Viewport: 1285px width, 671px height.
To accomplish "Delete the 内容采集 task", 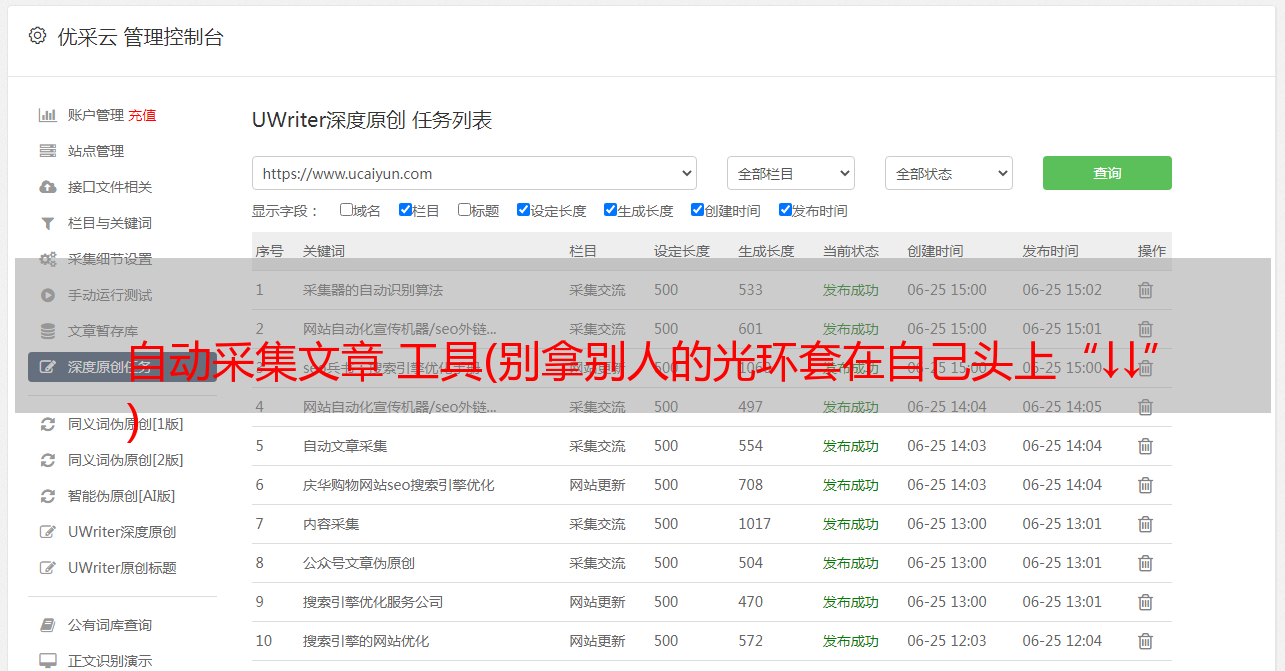I will [x=1146, y=524].
